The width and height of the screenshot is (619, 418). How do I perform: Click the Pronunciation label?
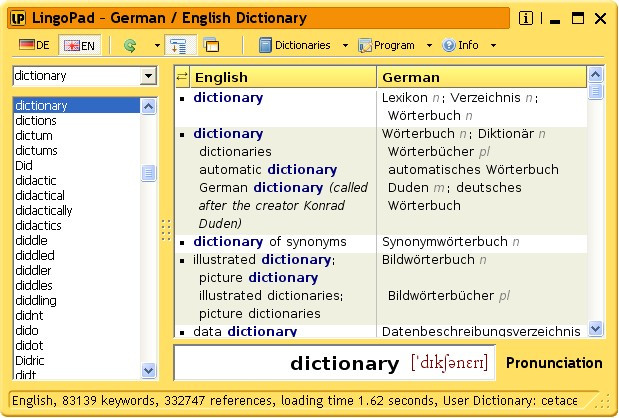coord(554,363)
